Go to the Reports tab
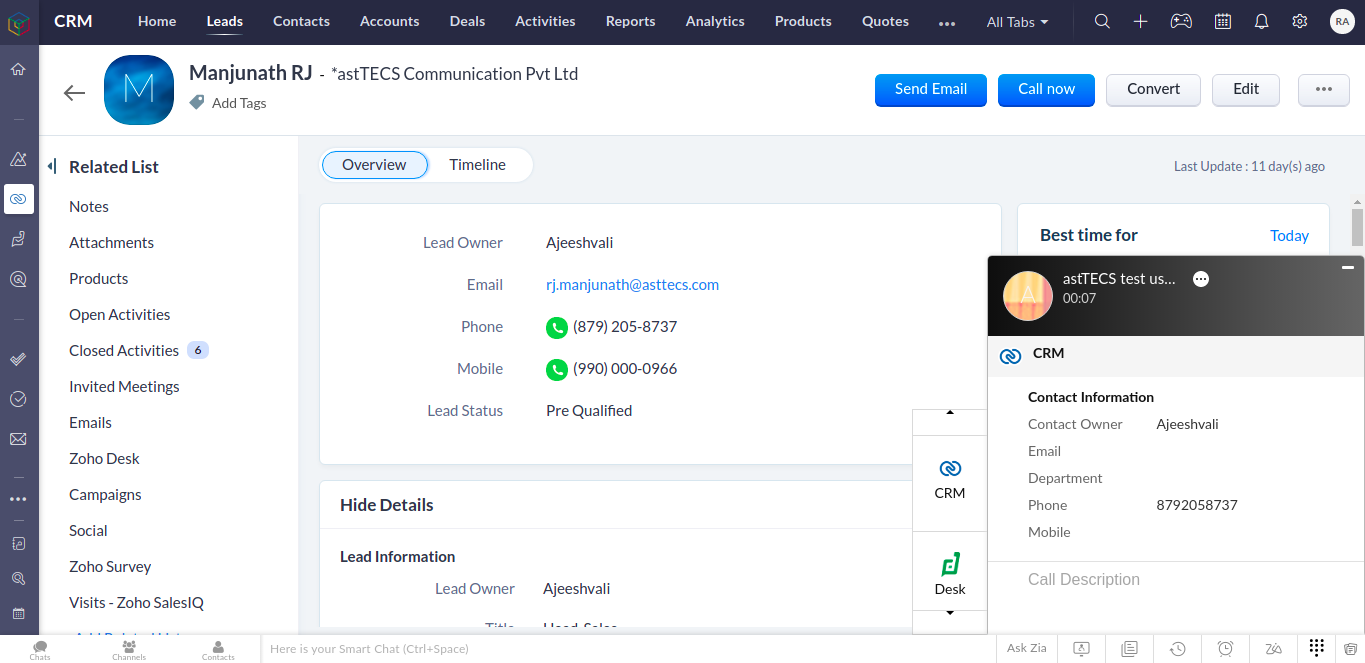The height and width of the screenshot is (663, 1365). click(x=630, y=21)
